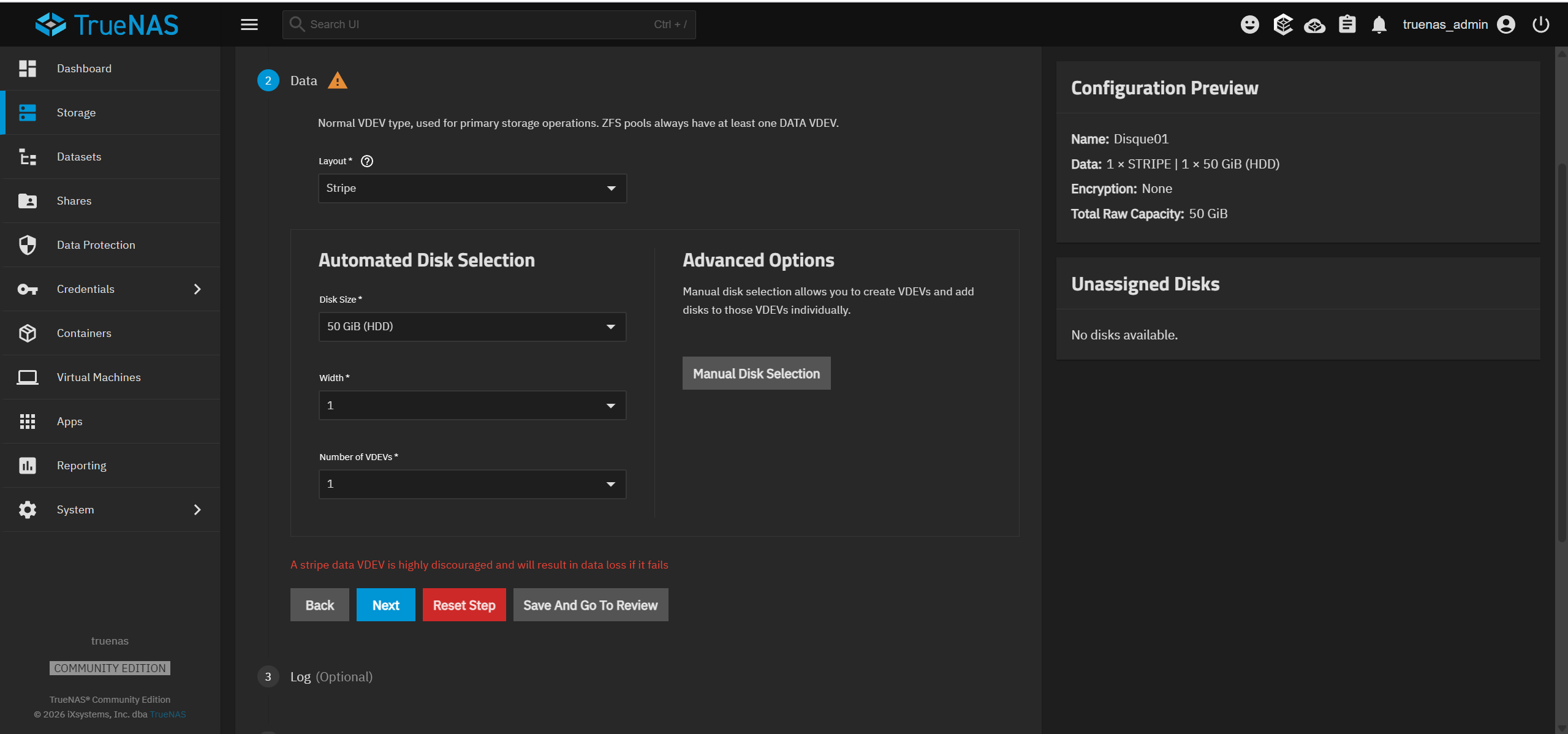This screenshot has height=734, width=1568.
Task: Open the Number of VDEVs dropdown
Action: tap(472, 484)
